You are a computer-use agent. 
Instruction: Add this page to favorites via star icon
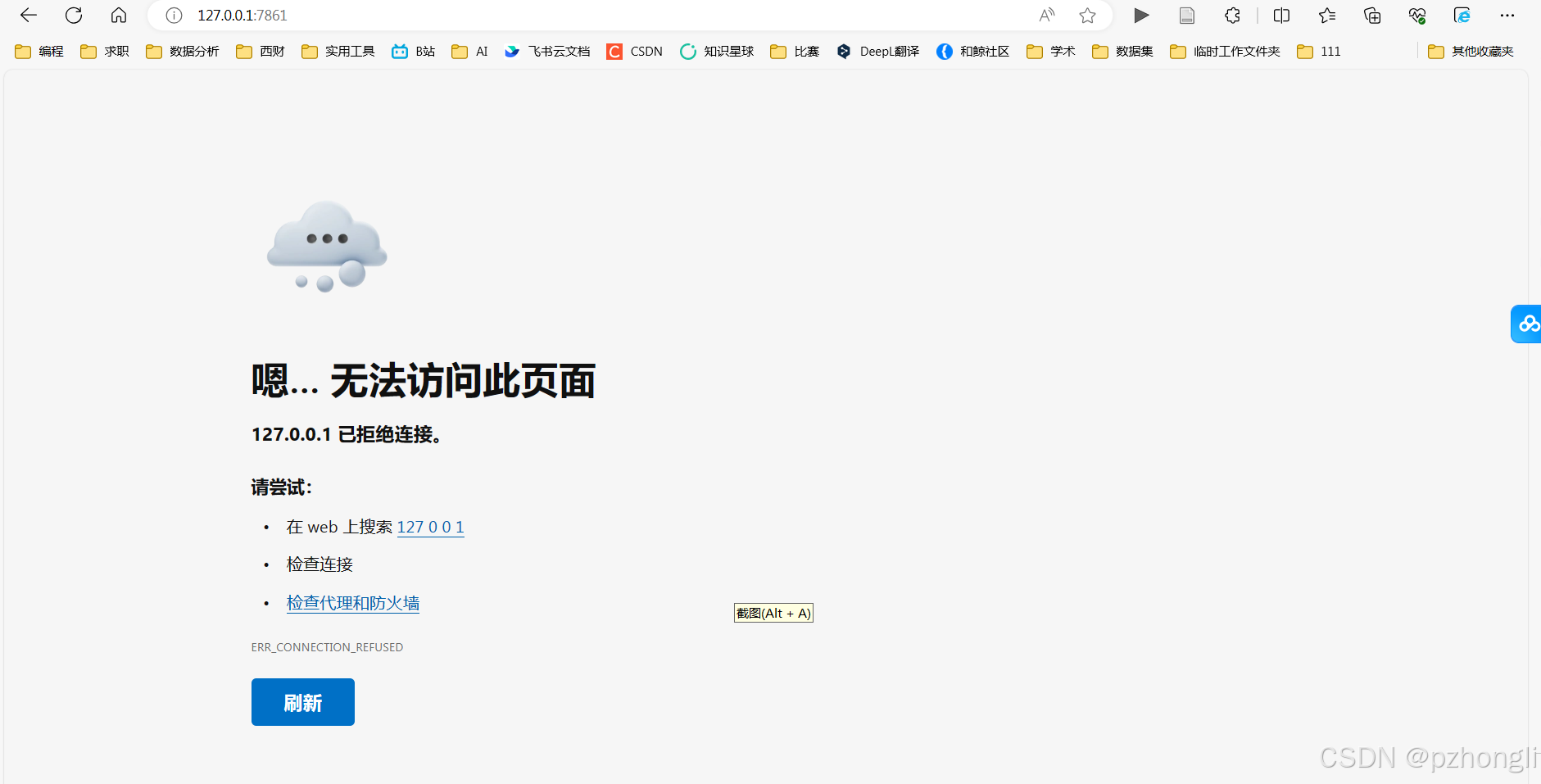(x=1089, y=15)
